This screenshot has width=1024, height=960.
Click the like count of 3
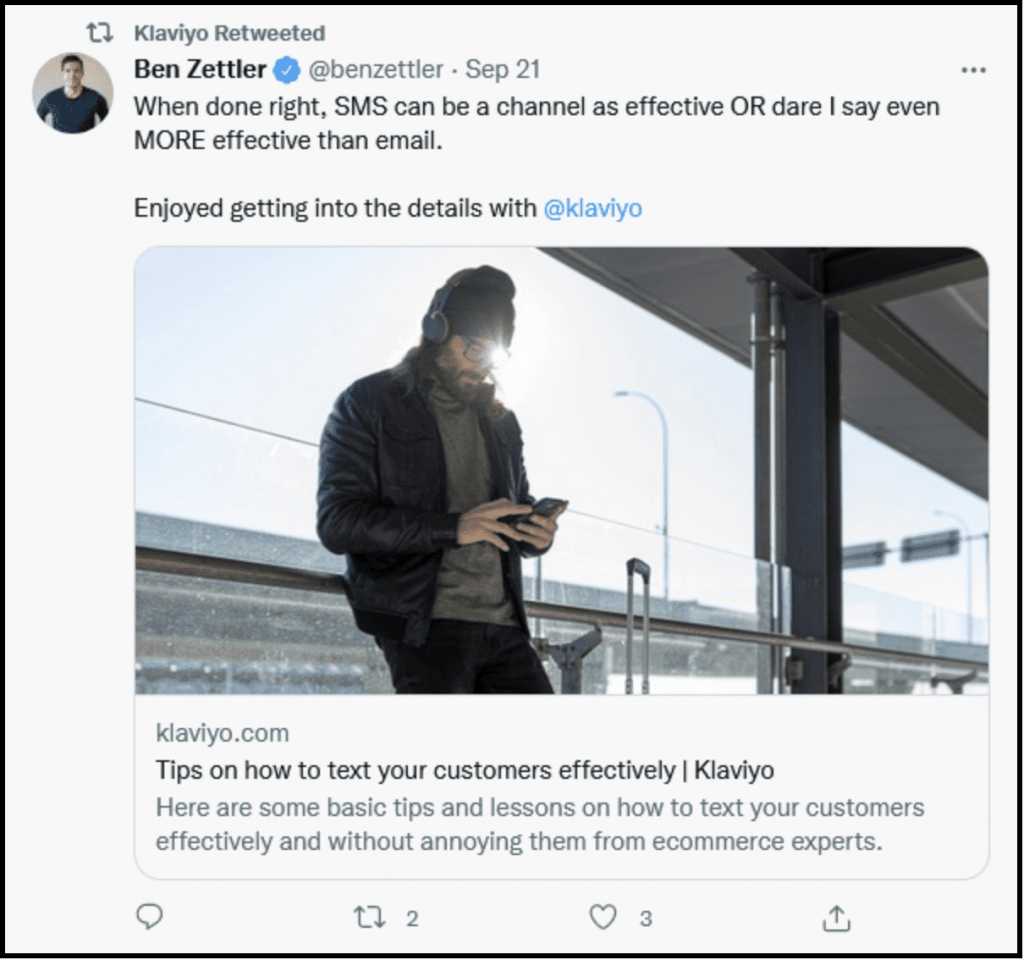point(646,918)
